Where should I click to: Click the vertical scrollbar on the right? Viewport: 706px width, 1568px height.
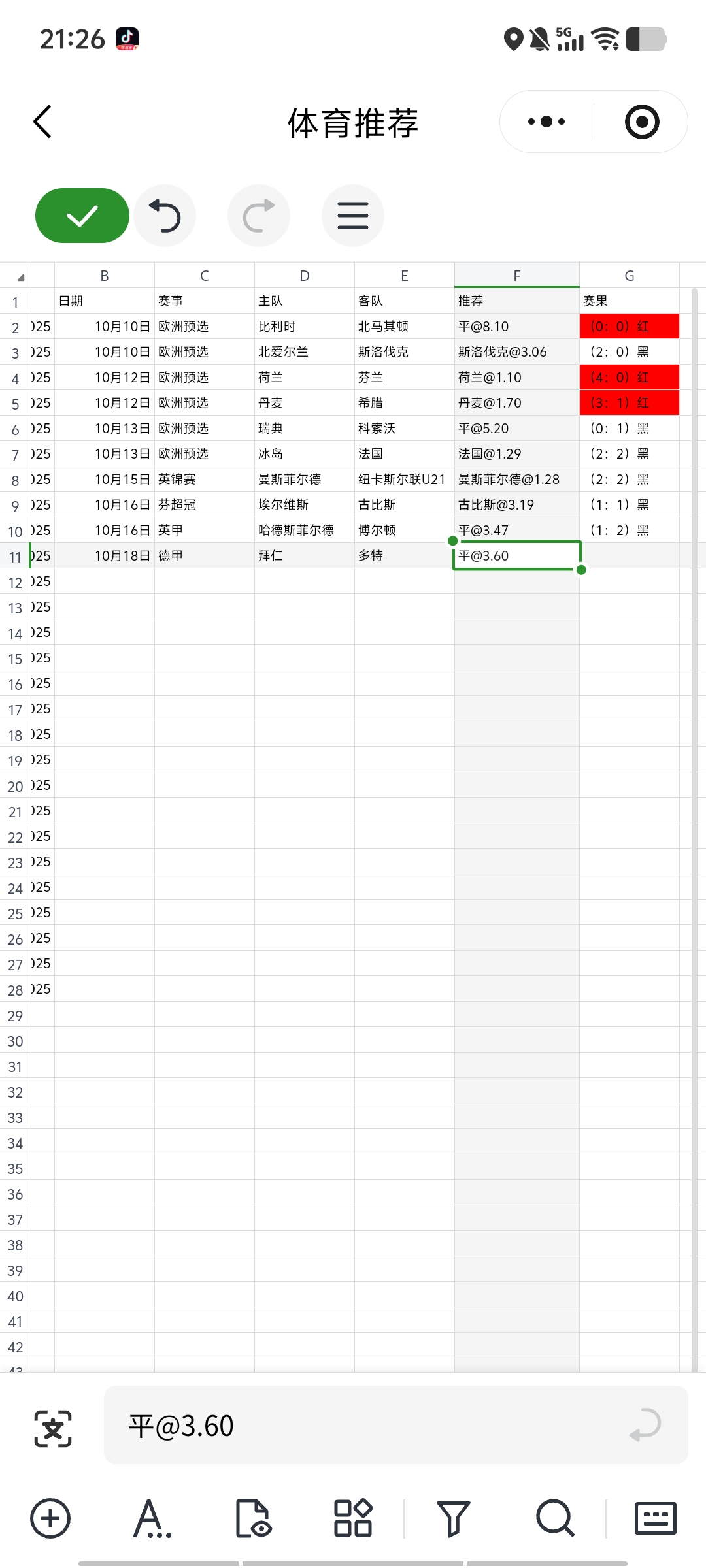(695, 830)
